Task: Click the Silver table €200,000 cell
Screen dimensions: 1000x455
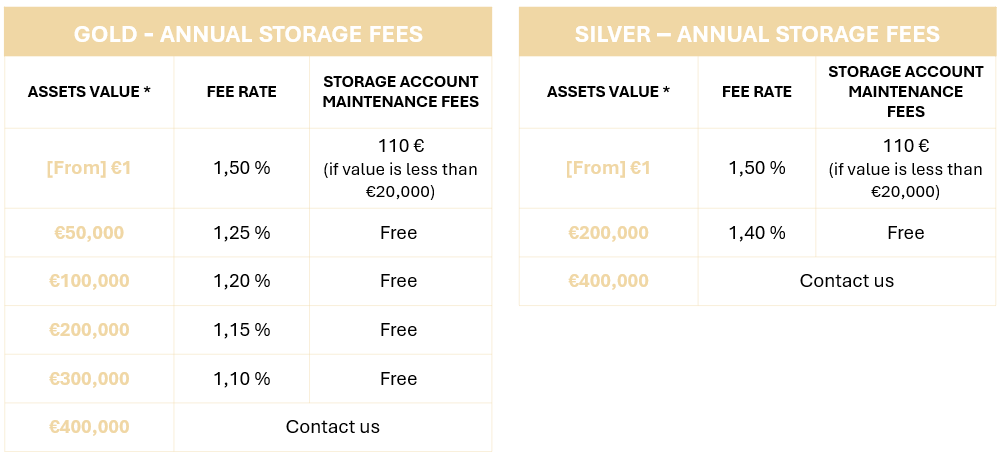Action: 608,233
